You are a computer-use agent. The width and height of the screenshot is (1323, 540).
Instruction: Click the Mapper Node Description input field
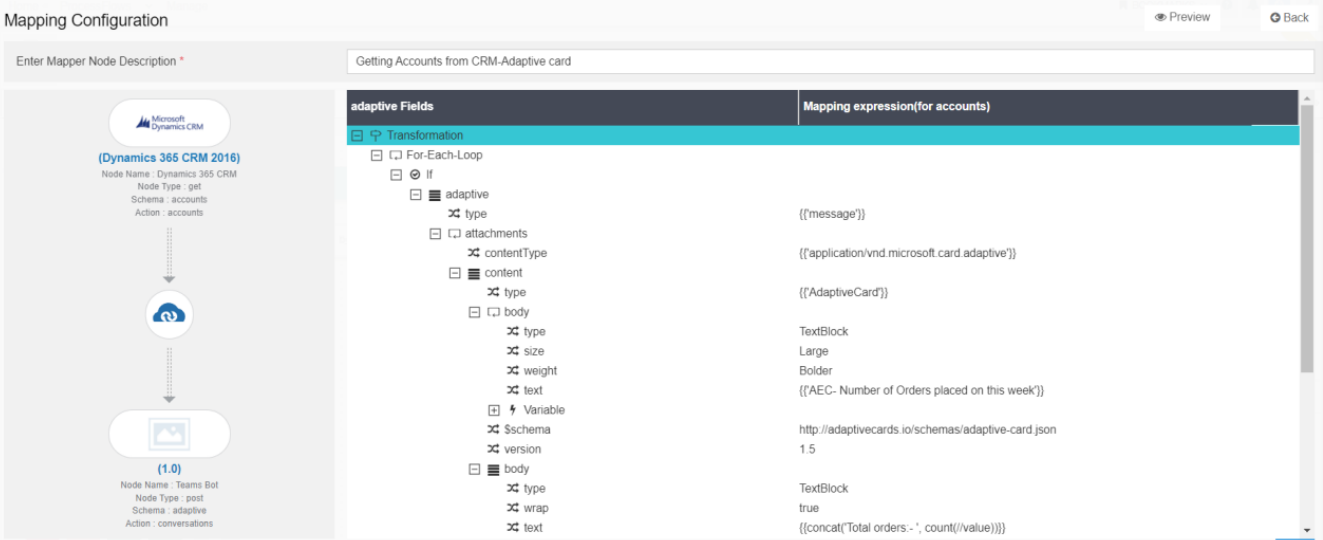[829, 61]
